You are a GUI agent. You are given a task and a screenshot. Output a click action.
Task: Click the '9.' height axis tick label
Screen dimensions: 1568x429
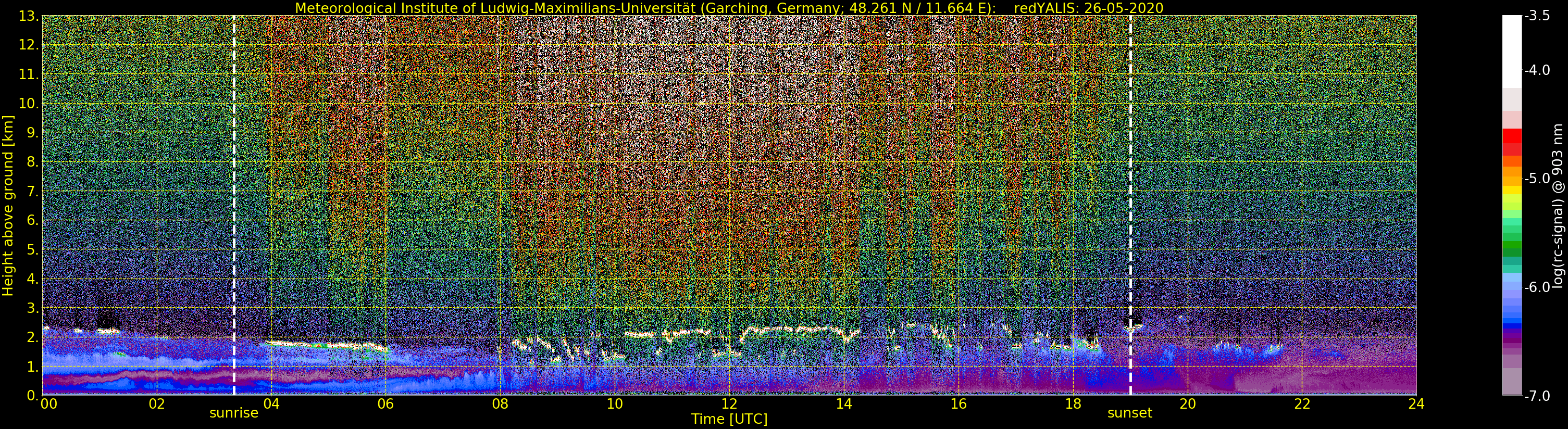point(33,133)
